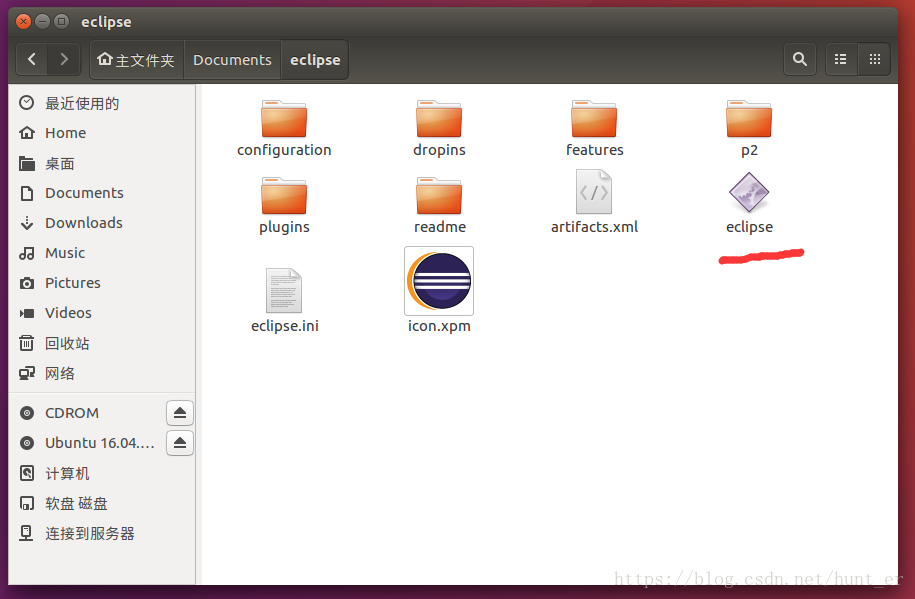This screenshot has height=599, width=915.
Task: Click the dropins folder label
Action: (439, 150)
